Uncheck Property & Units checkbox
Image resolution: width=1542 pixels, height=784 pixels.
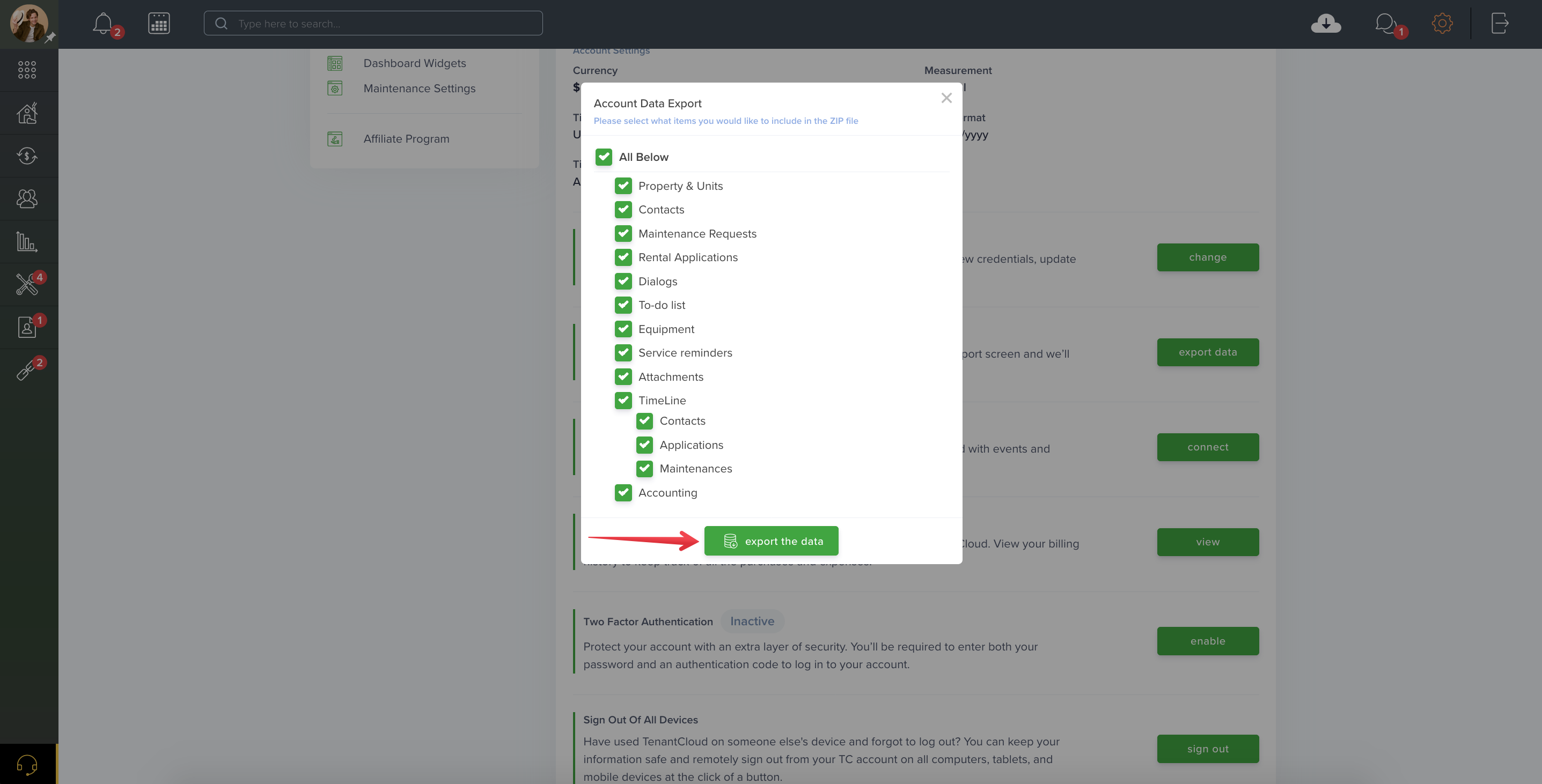623,186
